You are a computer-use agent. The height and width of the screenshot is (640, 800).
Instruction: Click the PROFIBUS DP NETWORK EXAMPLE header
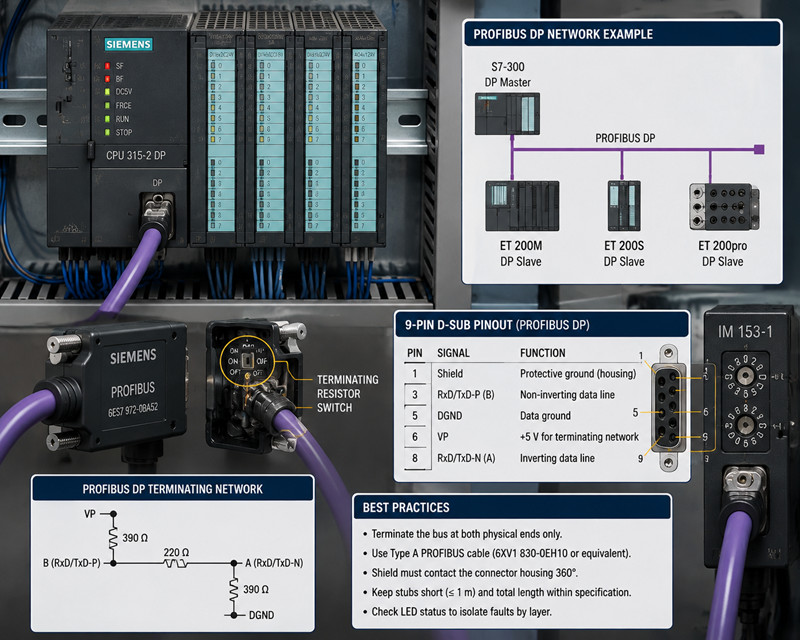622,34
